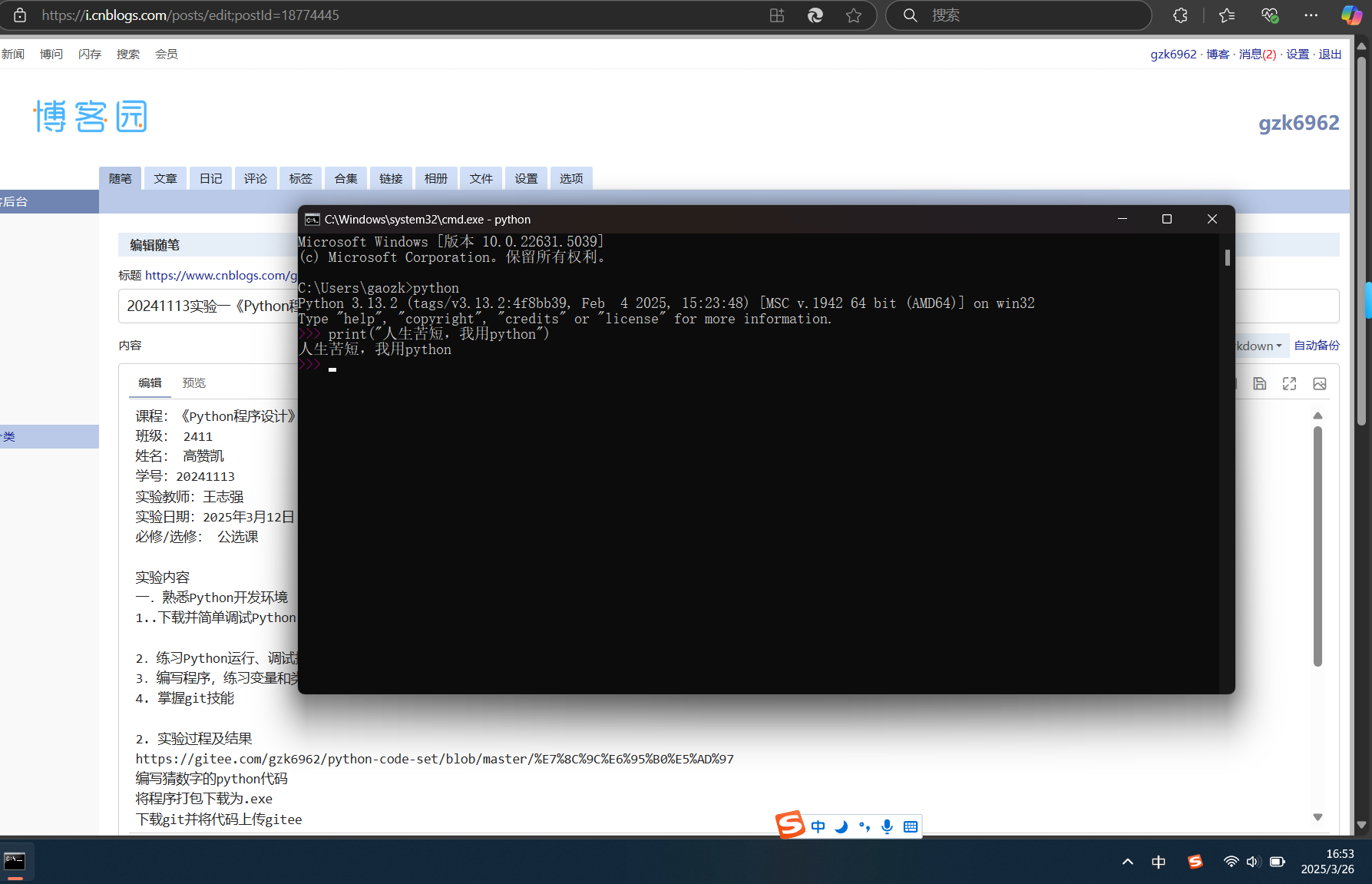
Task: Open the favorites list icon
Action: (1227, 15)
